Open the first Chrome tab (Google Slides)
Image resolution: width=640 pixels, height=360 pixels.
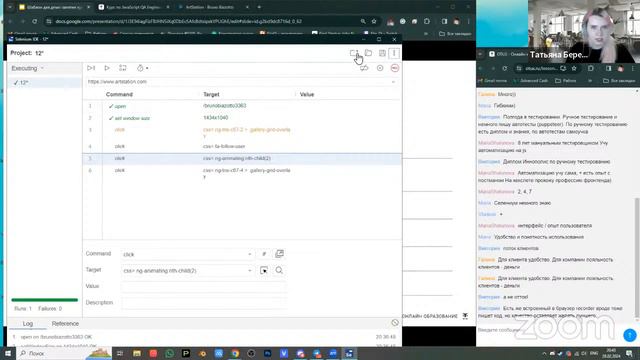[55, 7]
